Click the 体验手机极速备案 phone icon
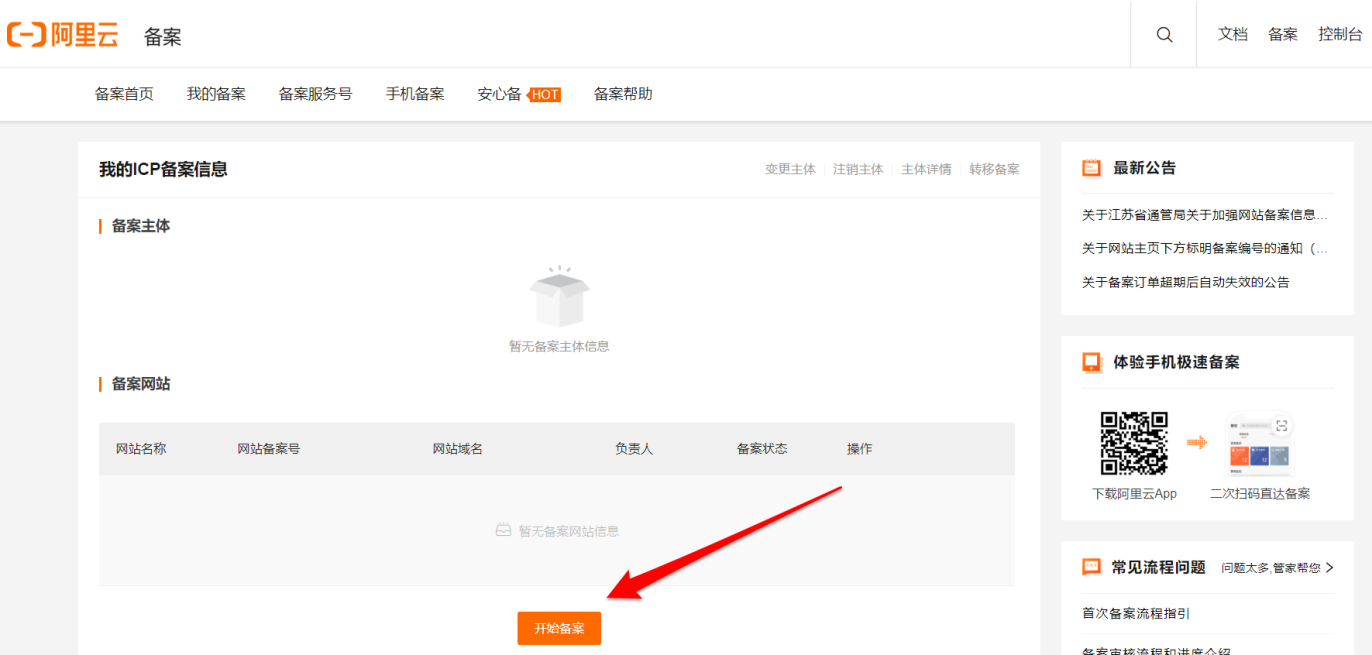 tap(1091, 362)
